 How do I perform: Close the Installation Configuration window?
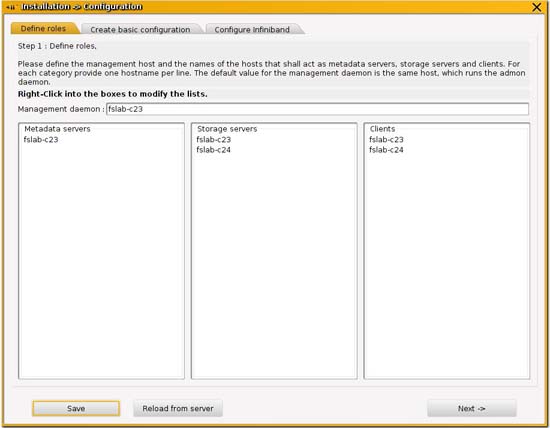(537, 7)
